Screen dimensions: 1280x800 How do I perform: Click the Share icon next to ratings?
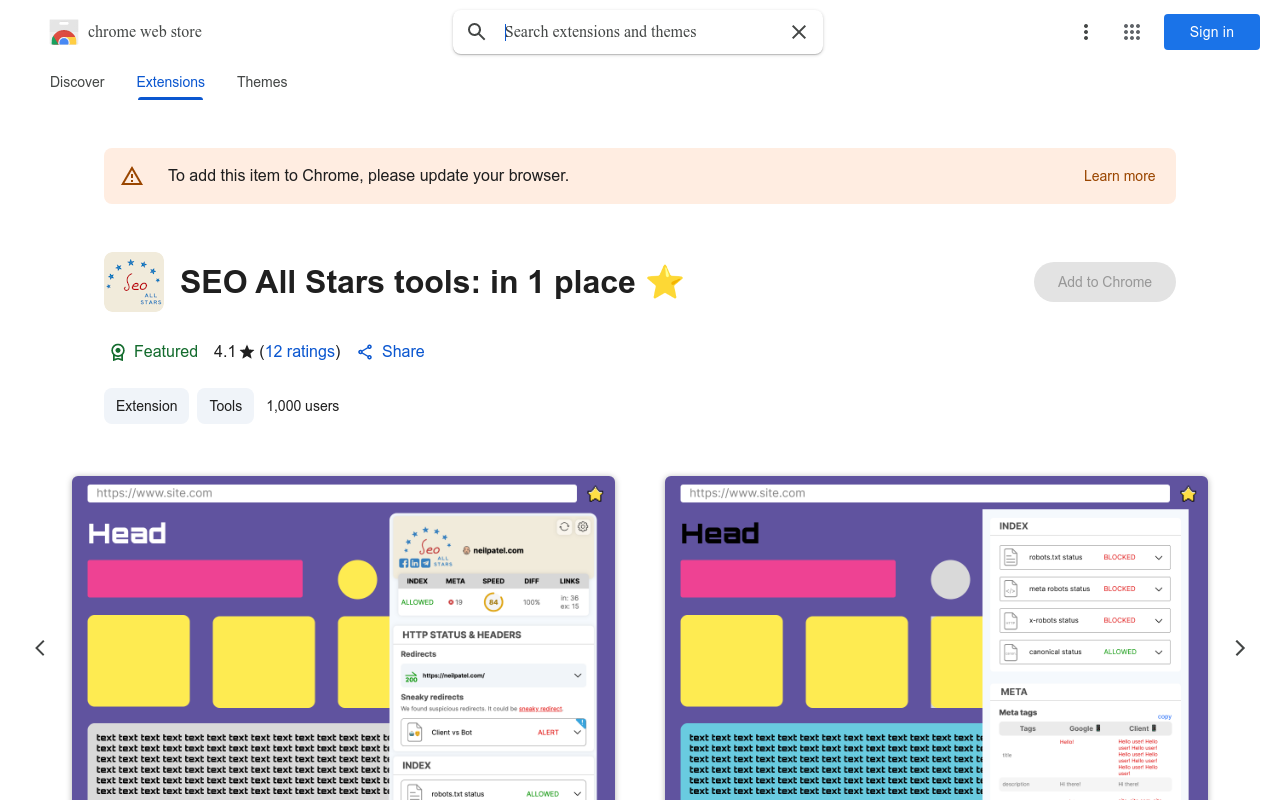365,352
